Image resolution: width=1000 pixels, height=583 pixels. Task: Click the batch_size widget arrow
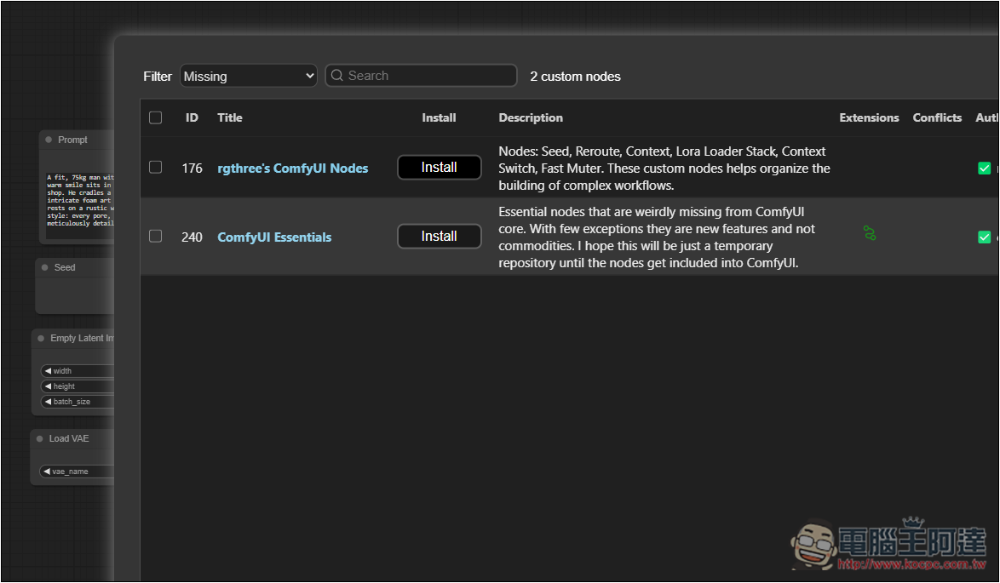click(48, 401)
